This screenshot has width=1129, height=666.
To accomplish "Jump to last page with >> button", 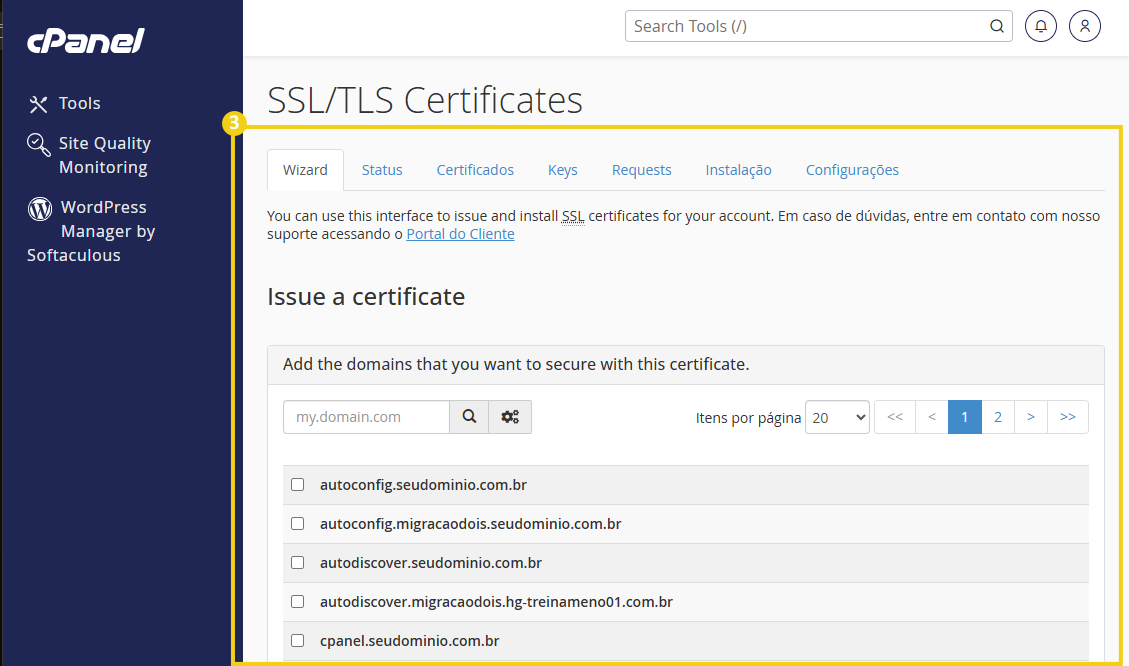I will pyautogui.click(x=1068, y=417).
